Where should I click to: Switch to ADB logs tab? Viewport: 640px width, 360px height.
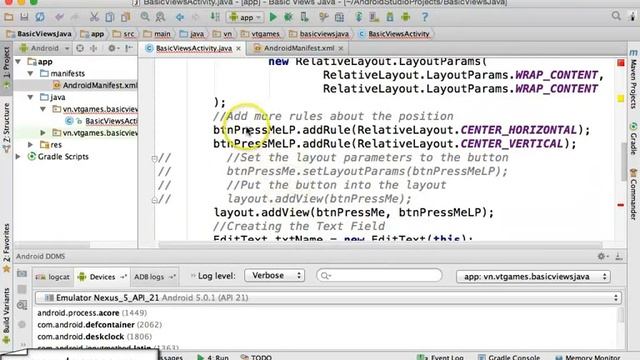154,277
